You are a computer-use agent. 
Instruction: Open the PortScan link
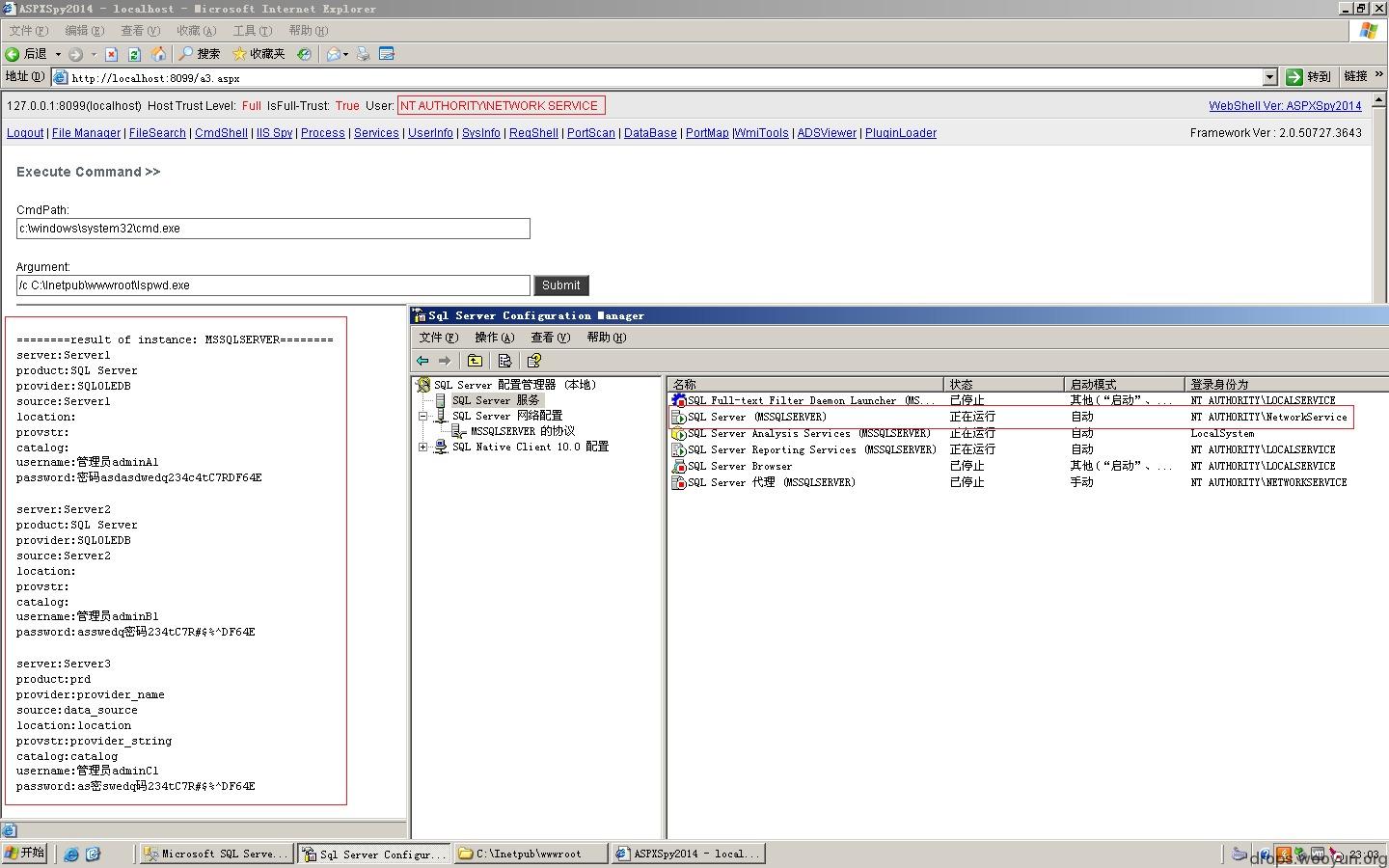[x=590, y=133]
